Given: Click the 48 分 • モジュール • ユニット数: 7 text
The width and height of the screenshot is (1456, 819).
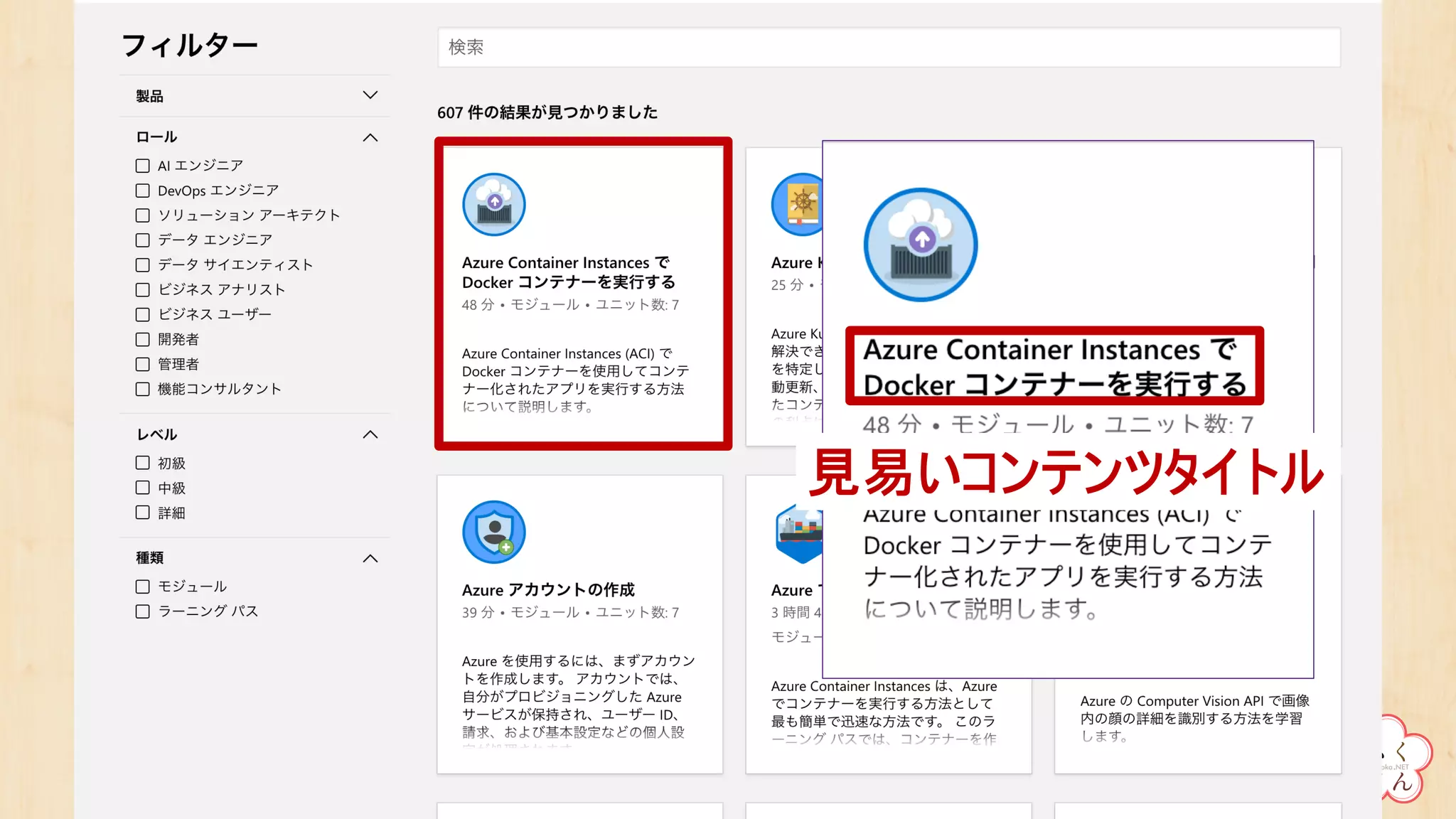Looking at the screenshot, I should click(570, 305).
